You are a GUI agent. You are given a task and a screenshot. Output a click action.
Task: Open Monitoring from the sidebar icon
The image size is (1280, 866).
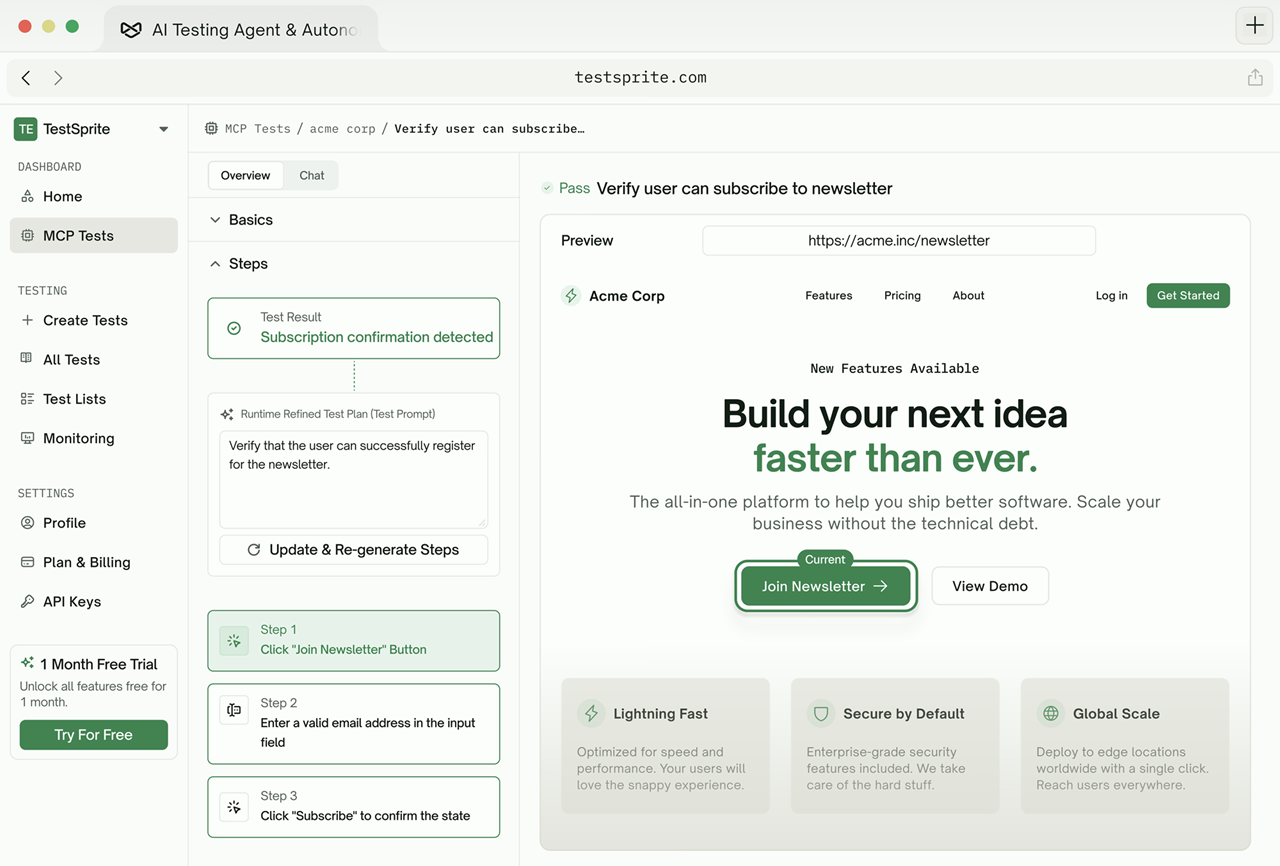coord(28,438)
